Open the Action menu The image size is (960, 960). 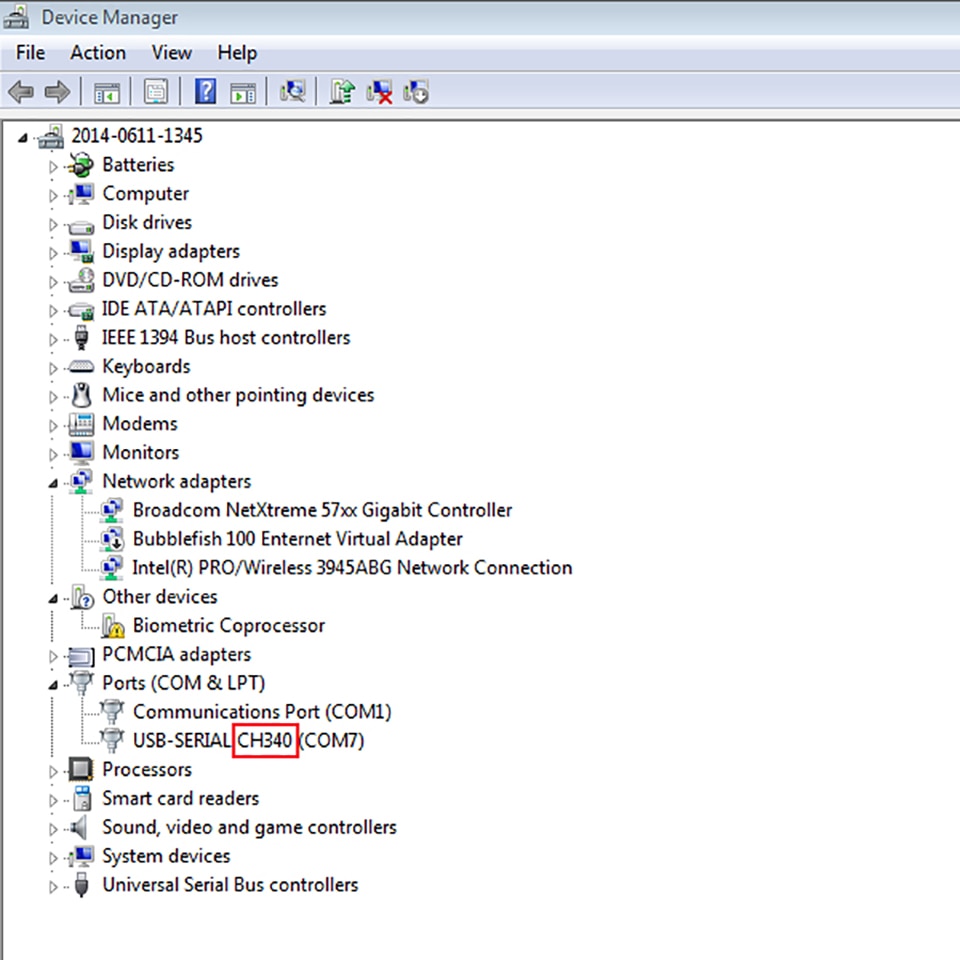pos(98,53)
